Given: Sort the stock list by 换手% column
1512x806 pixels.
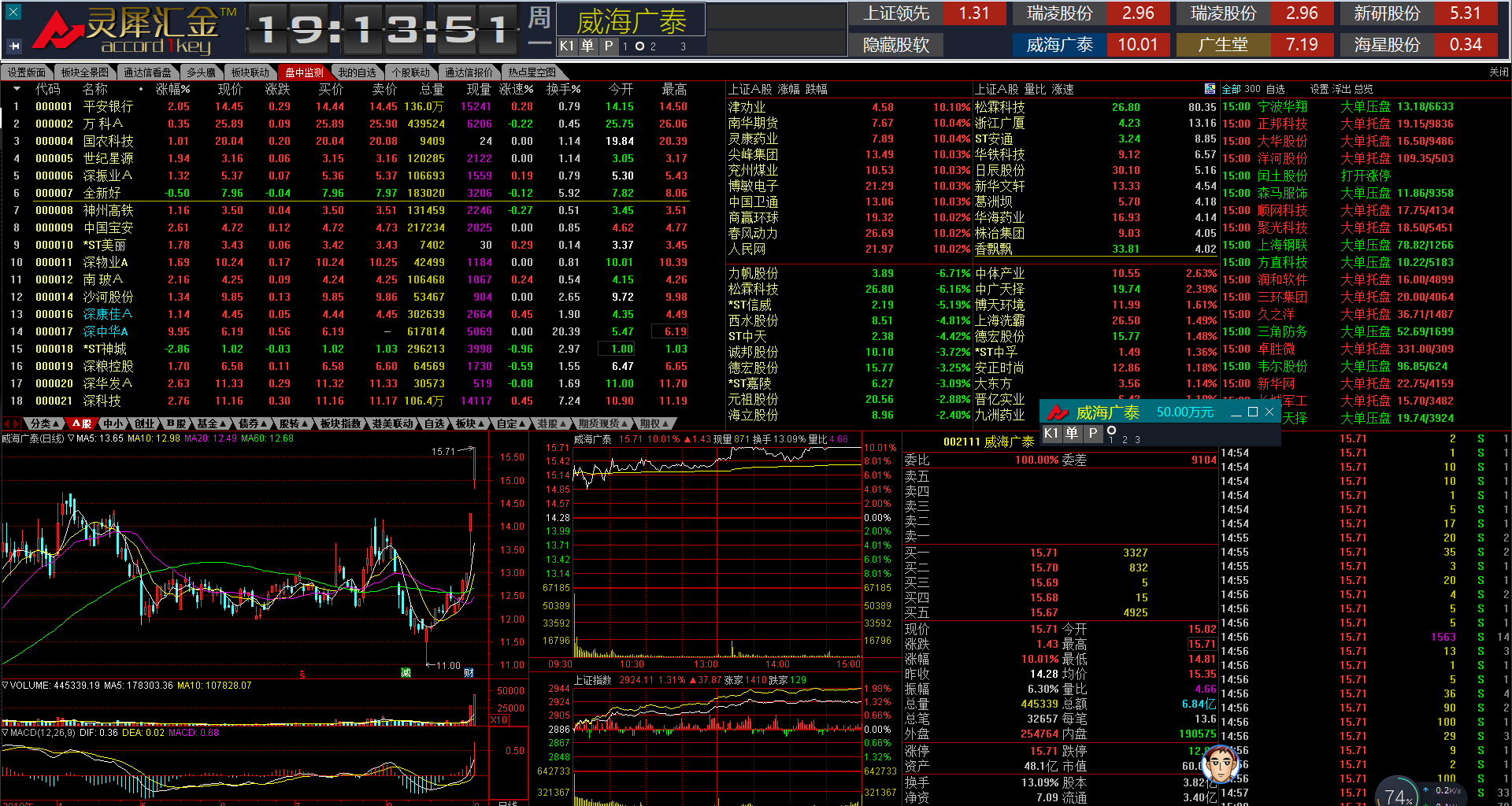Looking at the screenshot, I should click(x=563, y=89).
